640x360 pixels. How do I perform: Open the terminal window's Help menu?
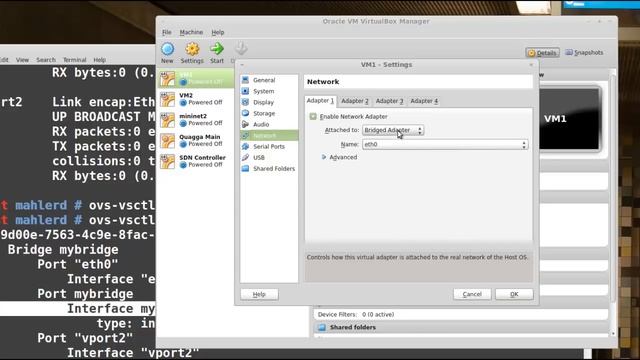pos(99,60)
